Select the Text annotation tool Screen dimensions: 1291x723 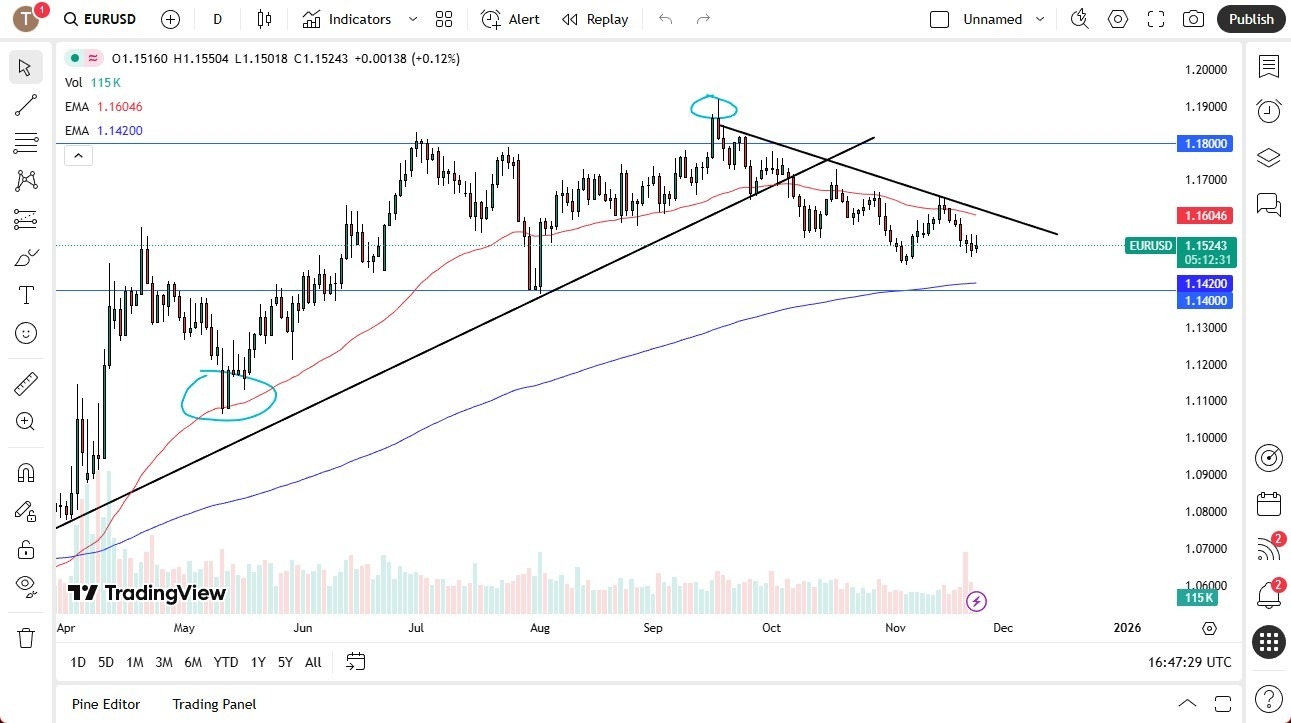pyautogui.click(x=26, y=294)
